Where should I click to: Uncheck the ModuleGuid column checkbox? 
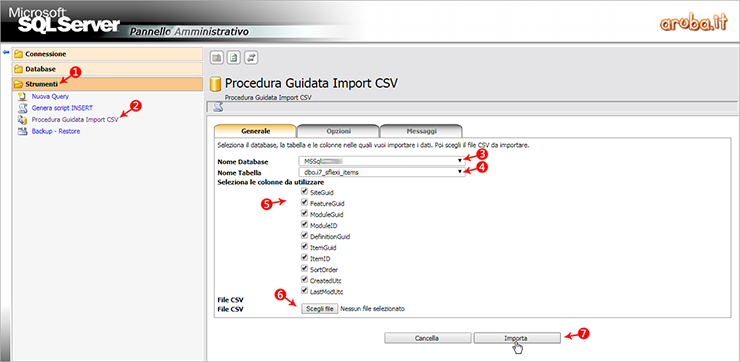(x=304, y=214)
